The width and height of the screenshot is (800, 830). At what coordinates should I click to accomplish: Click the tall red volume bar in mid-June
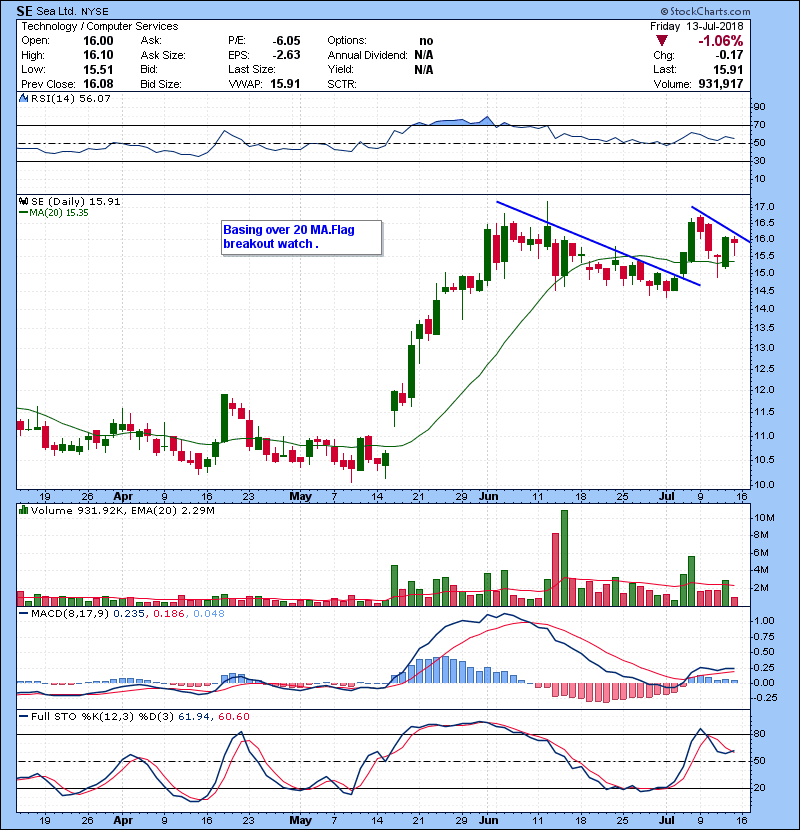555,570
